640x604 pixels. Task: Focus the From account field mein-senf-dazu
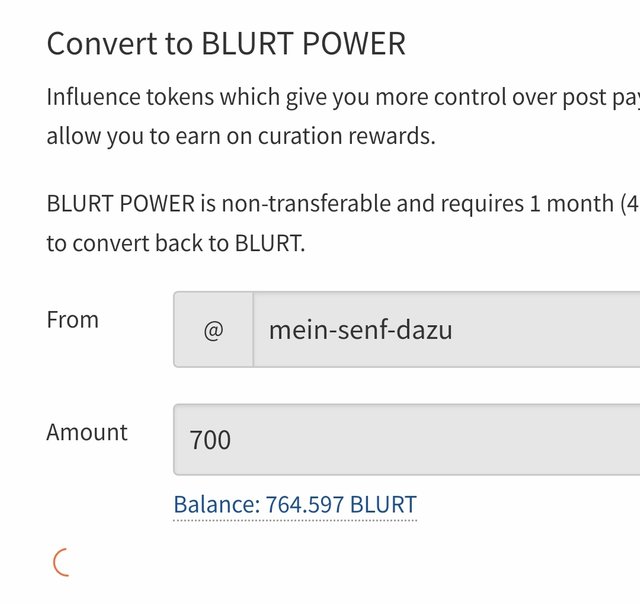[x=447, y=329]
